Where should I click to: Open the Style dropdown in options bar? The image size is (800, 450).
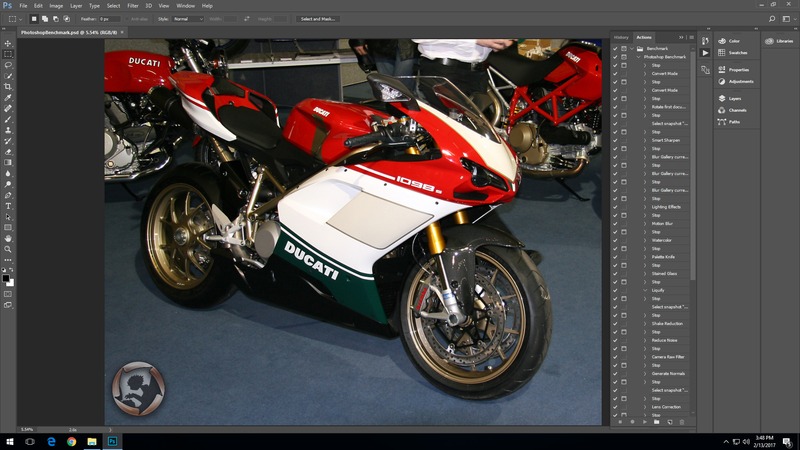coord(187,18)
